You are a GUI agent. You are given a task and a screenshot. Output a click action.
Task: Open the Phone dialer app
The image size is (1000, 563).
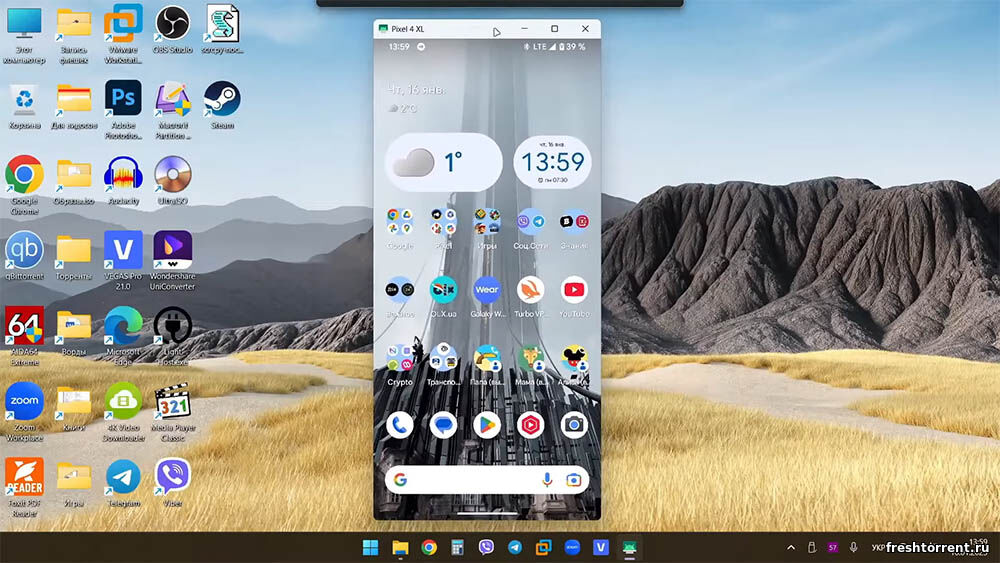[400, 425]
